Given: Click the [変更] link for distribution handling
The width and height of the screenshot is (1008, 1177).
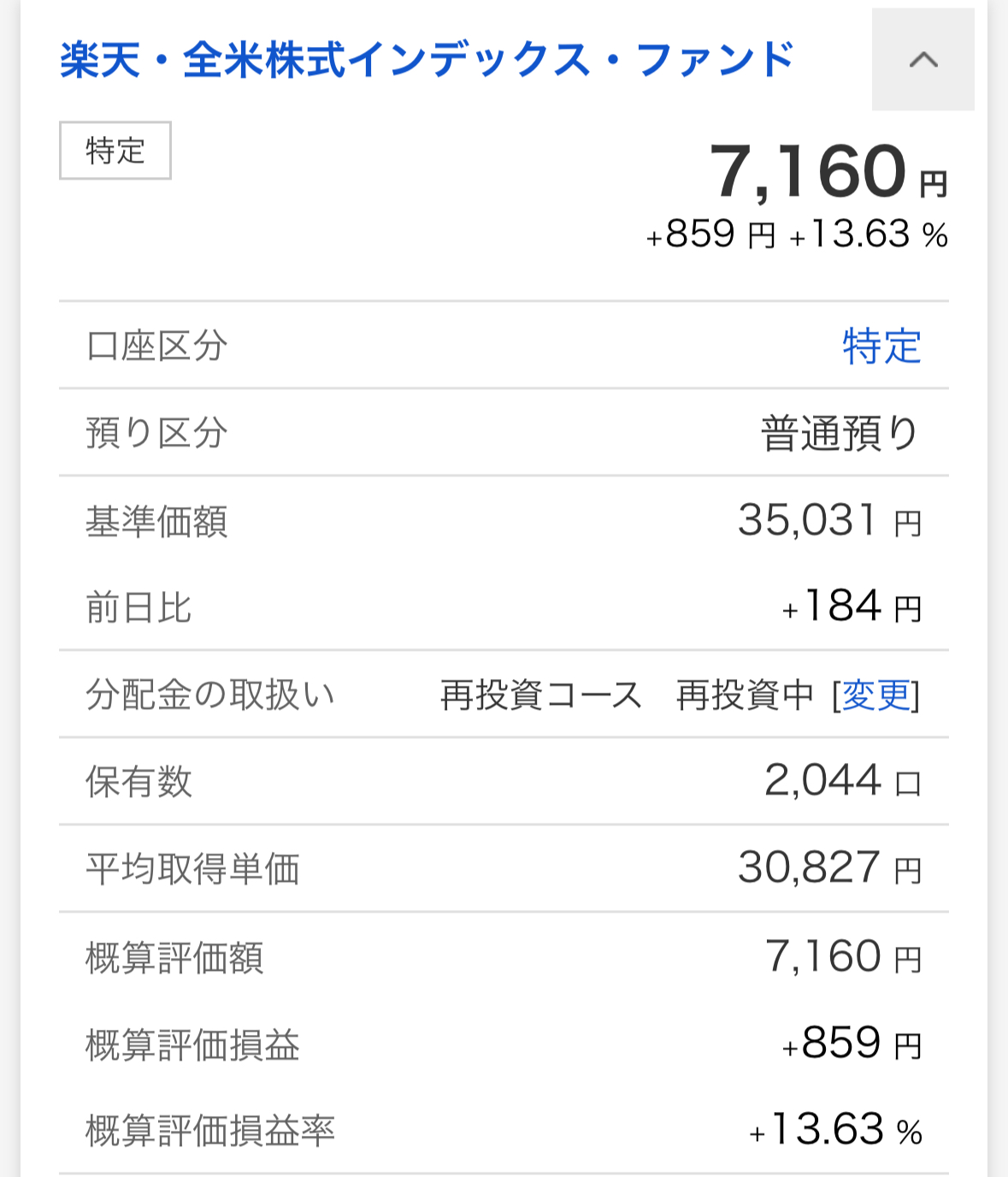Looking at the screenshot, I should (876, 695).
